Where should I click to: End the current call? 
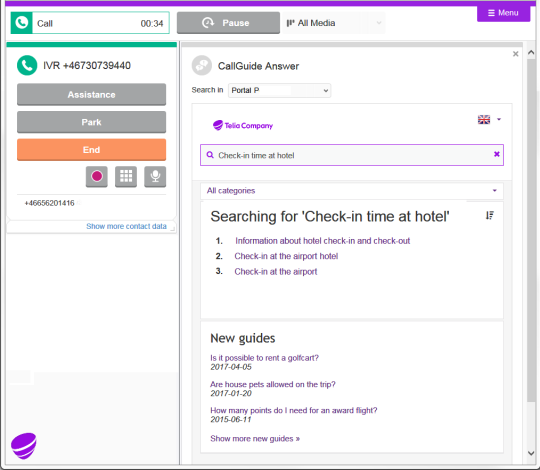(91, 150)
